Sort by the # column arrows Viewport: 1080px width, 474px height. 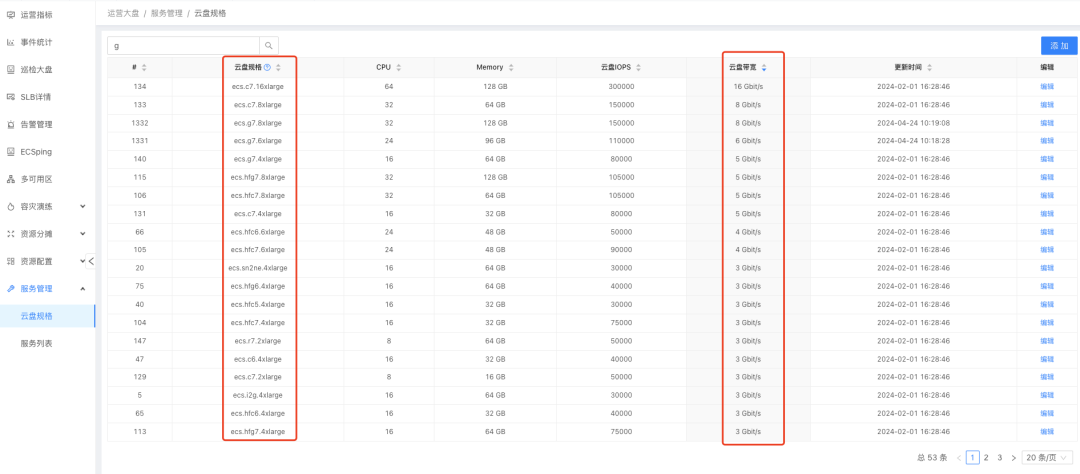click(x=144, y=68)
